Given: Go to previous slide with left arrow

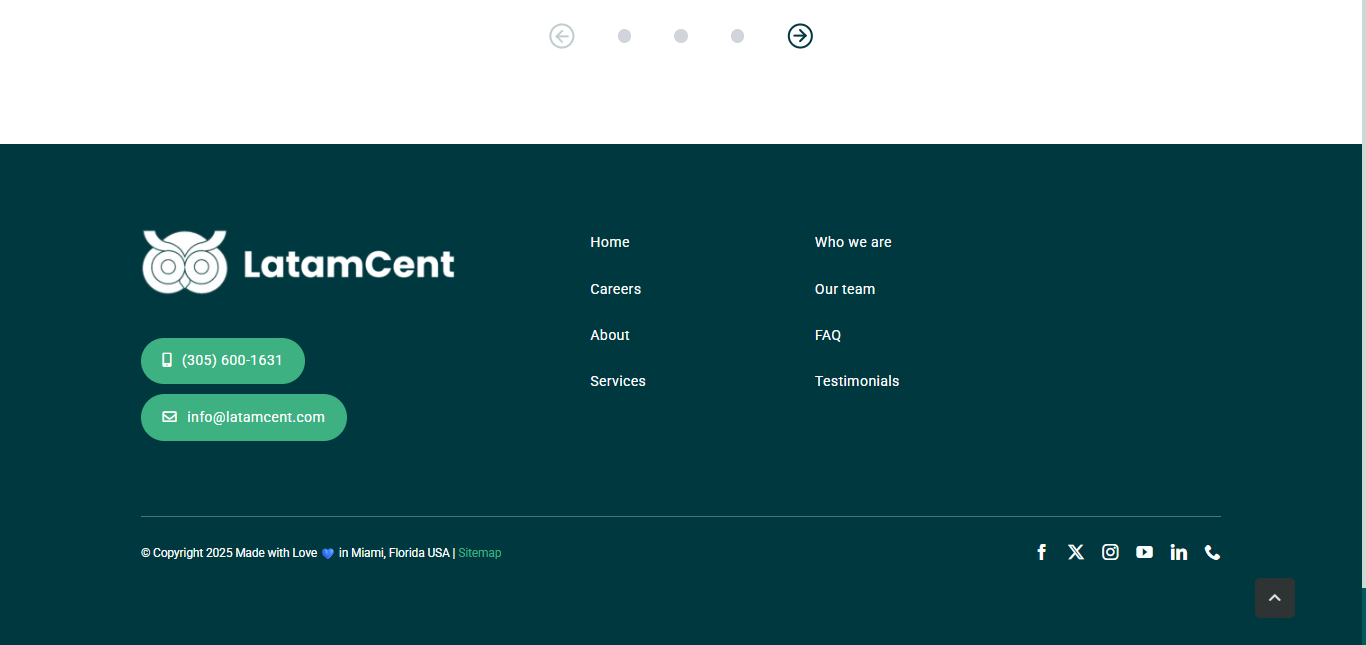Looking at the screenshot, I should point(562,36).
